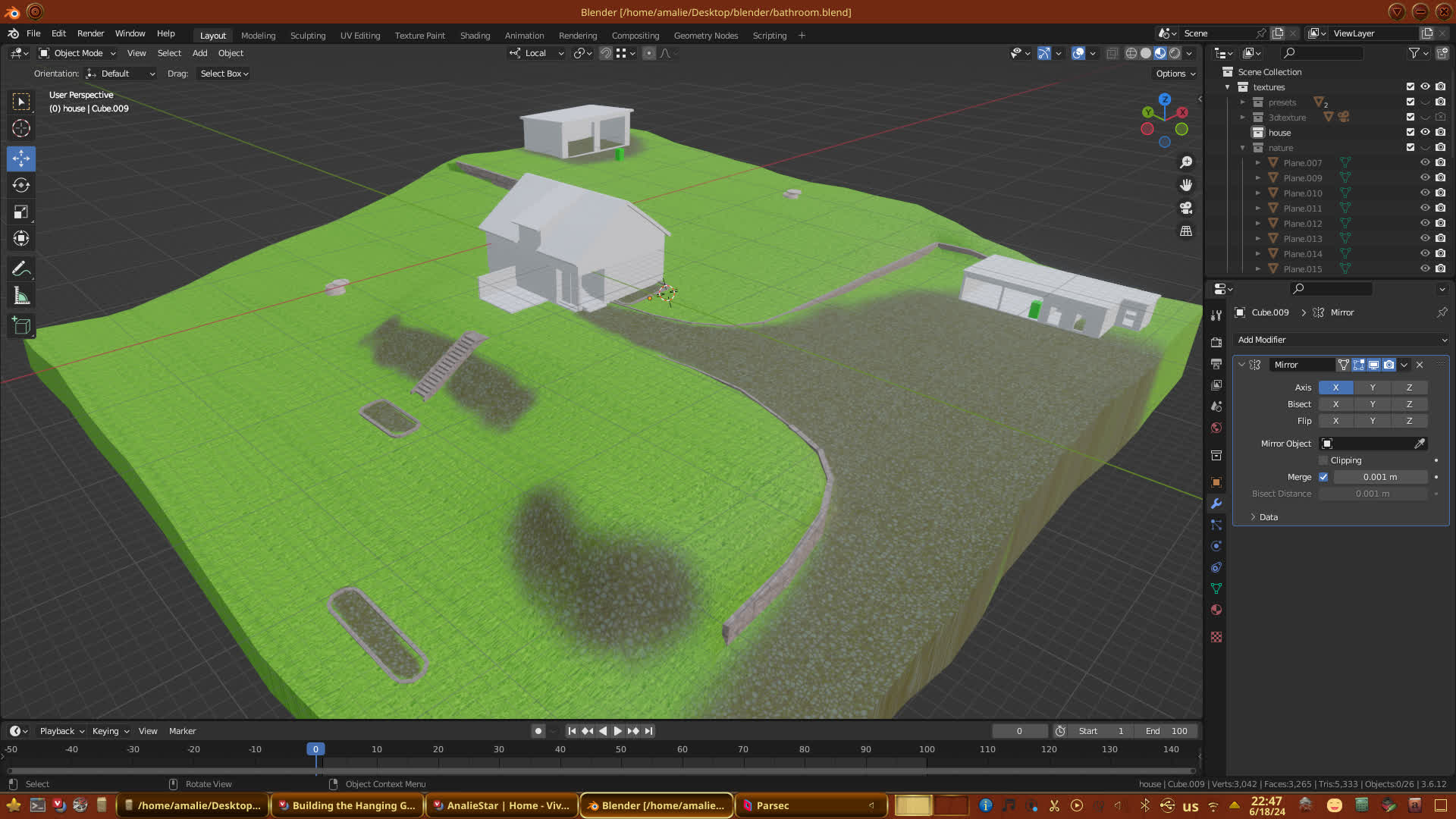Open the Object Mode dropdown
Screen dimensions: 1456x819
coord(77,53)
